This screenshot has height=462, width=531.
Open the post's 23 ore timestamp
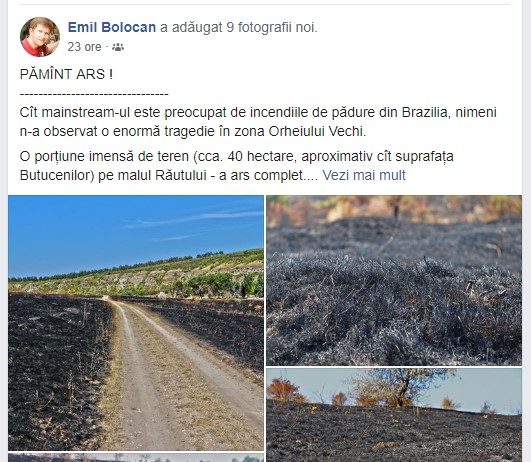84,47
